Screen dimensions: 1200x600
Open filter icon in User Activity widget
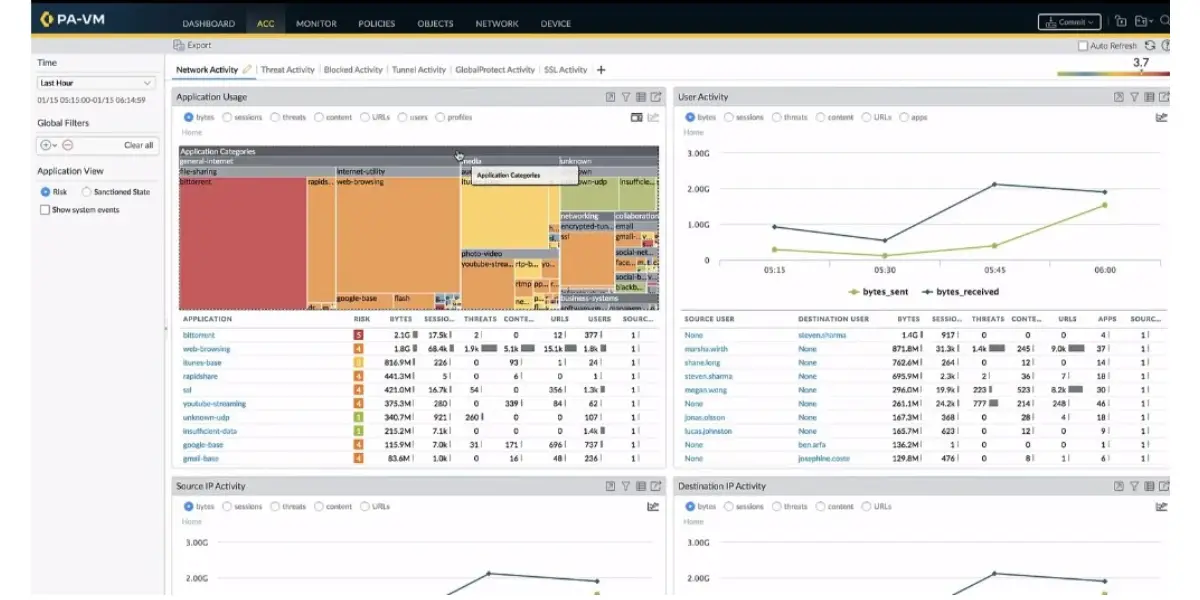(1134, 97)
